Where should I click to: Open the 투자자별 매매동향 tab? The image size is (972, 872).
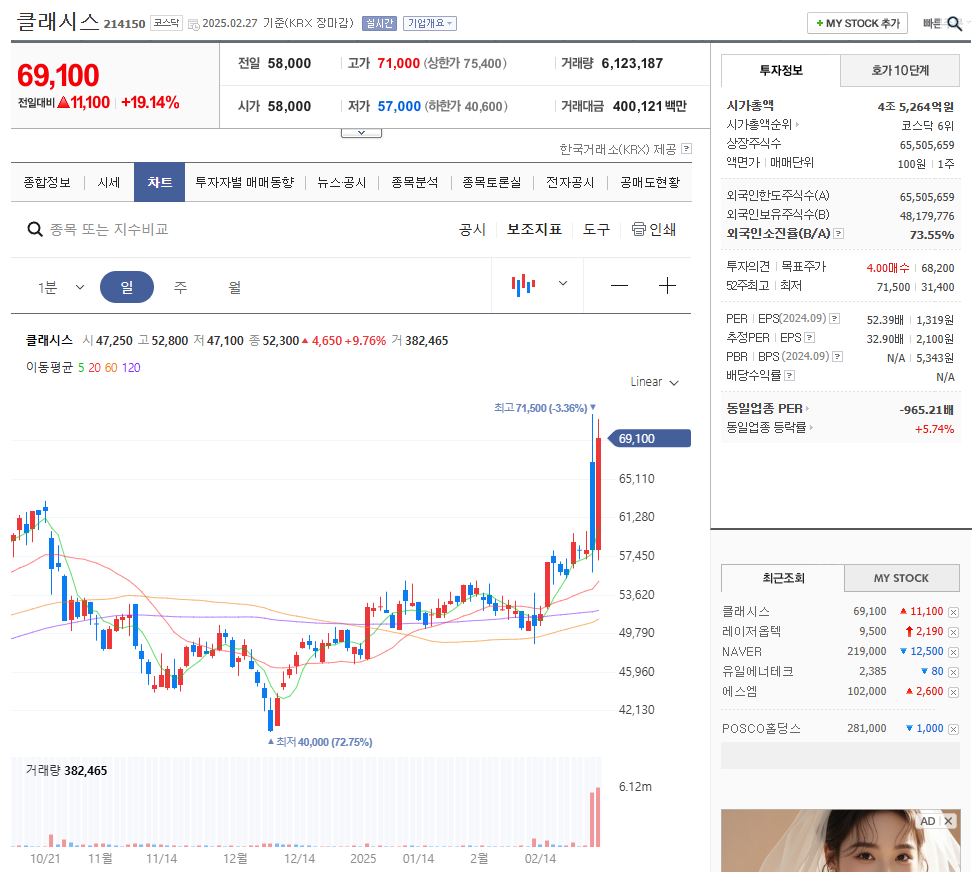[245, 182]
